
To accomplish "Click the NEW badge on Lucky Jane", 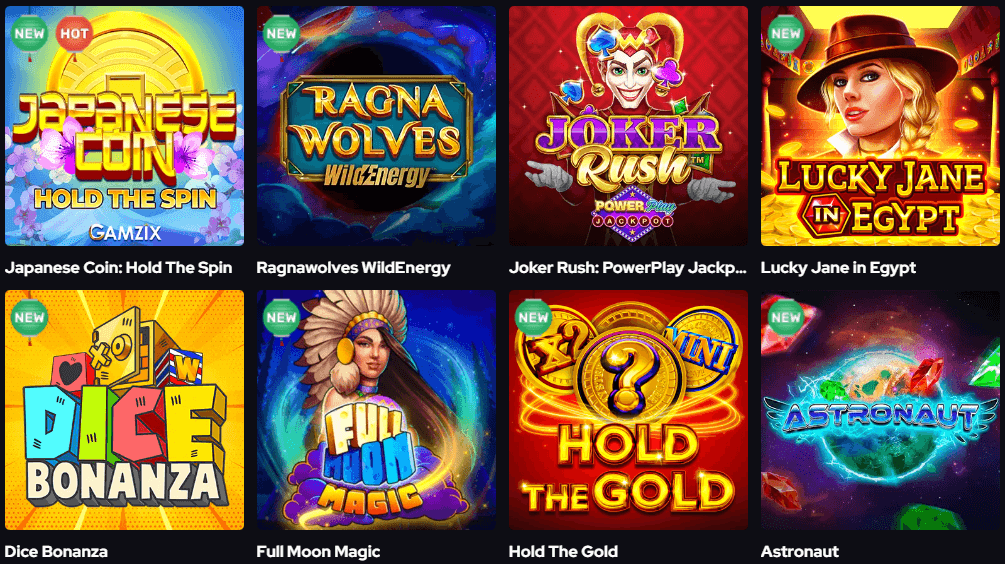I will [x=785, y=33].
